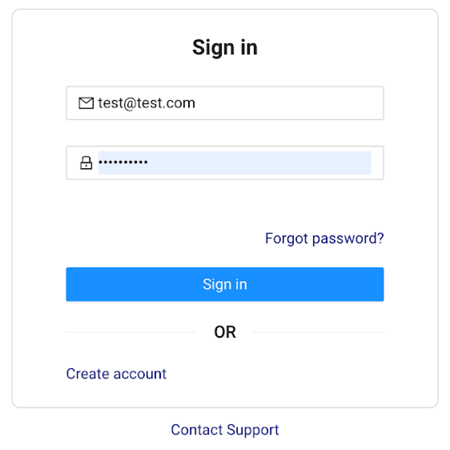The image size is (450, 450).
Task: Click the padlock icon in password field
Action: (86, 163)
